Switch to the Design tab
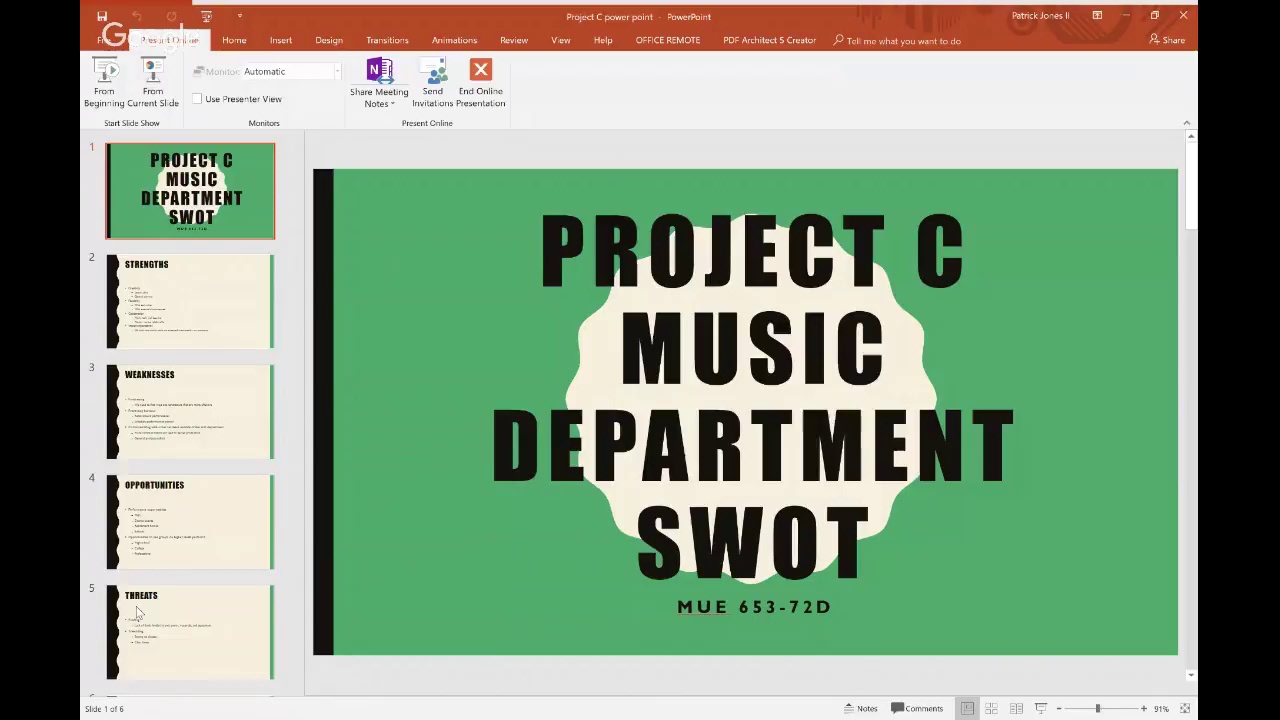The height and width of the screenshot is (720, 1280). point(329,40)
